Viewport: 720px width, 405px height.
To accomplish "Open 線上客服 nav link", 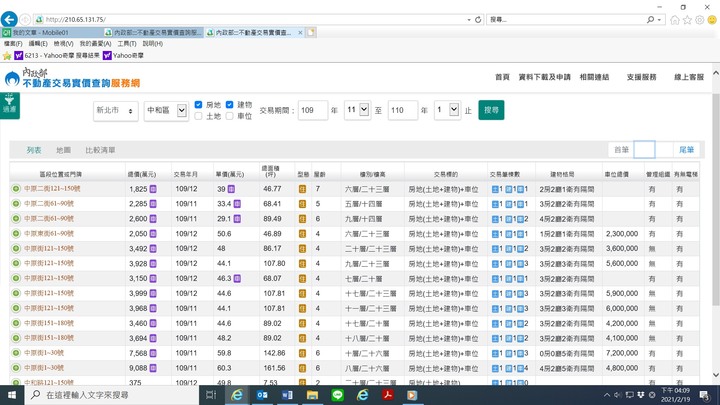I will (689, 77).
